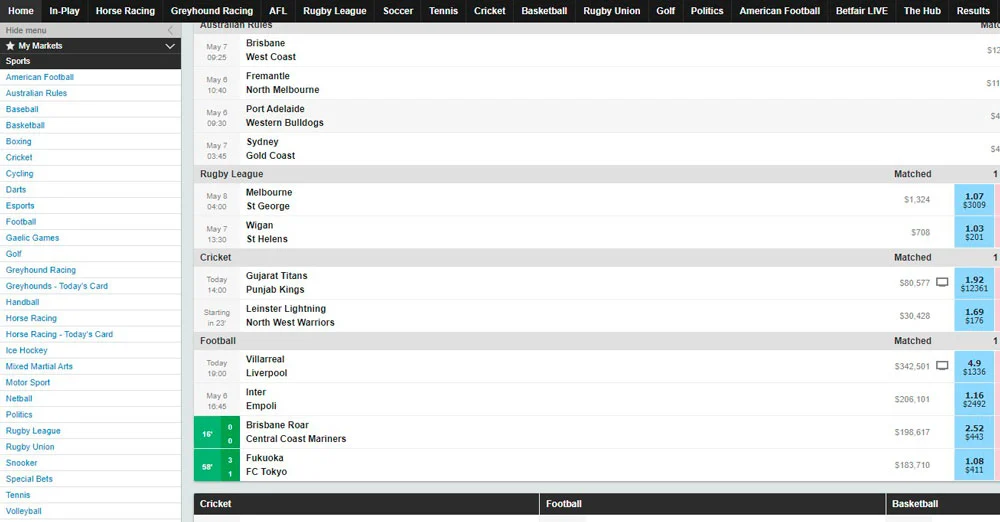The width and height of the screenshot is (1000, 522).
Task: Back Fukuoka at 1.08 odds
Action: (x=974, y=465)
